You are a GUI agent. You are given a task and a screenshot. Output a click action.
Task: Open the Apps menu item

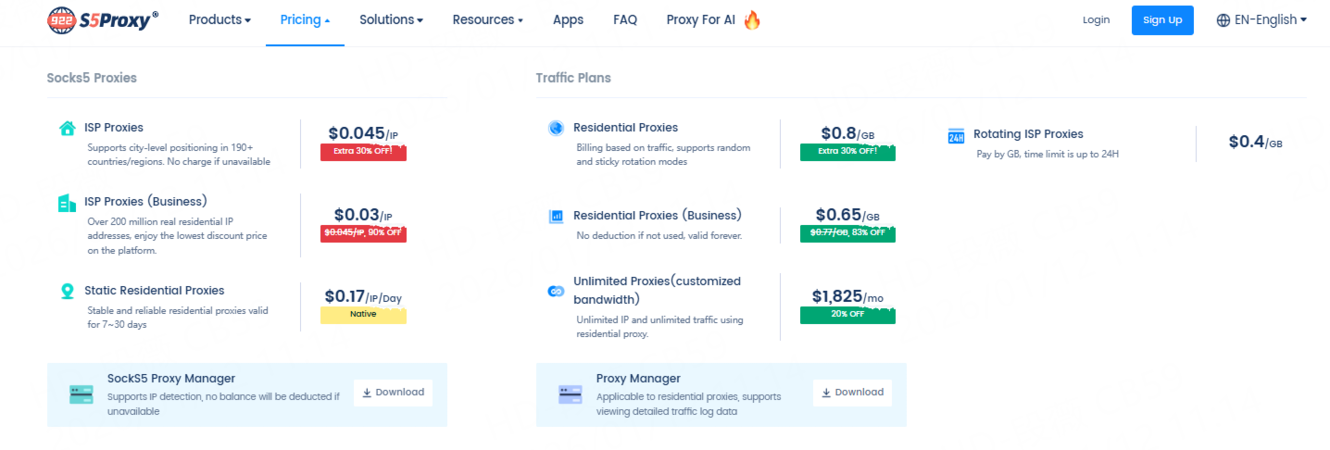(x=568, y=20)
